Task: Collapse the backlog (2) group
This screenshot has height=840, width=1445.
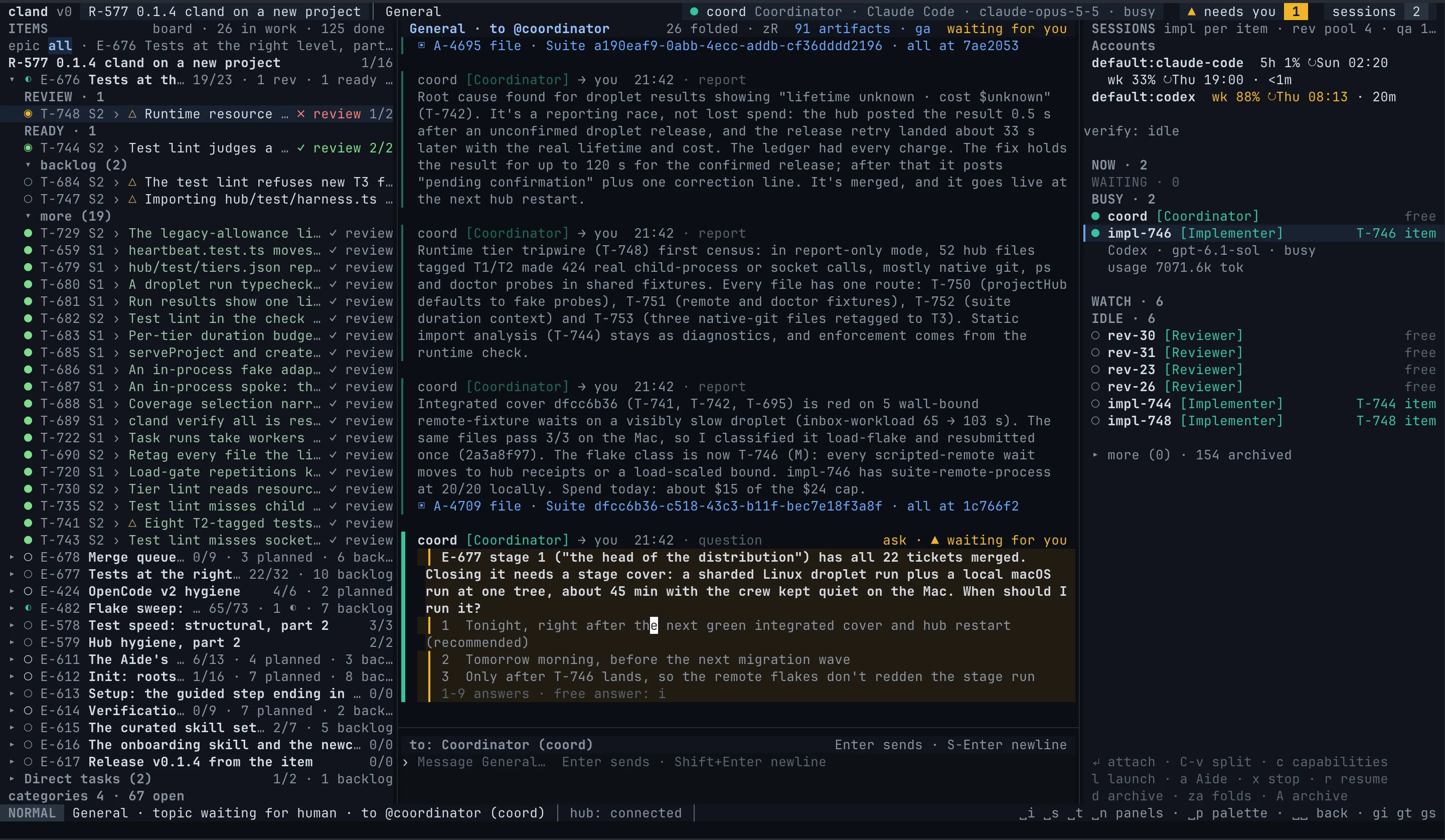Action: (28, 165)
